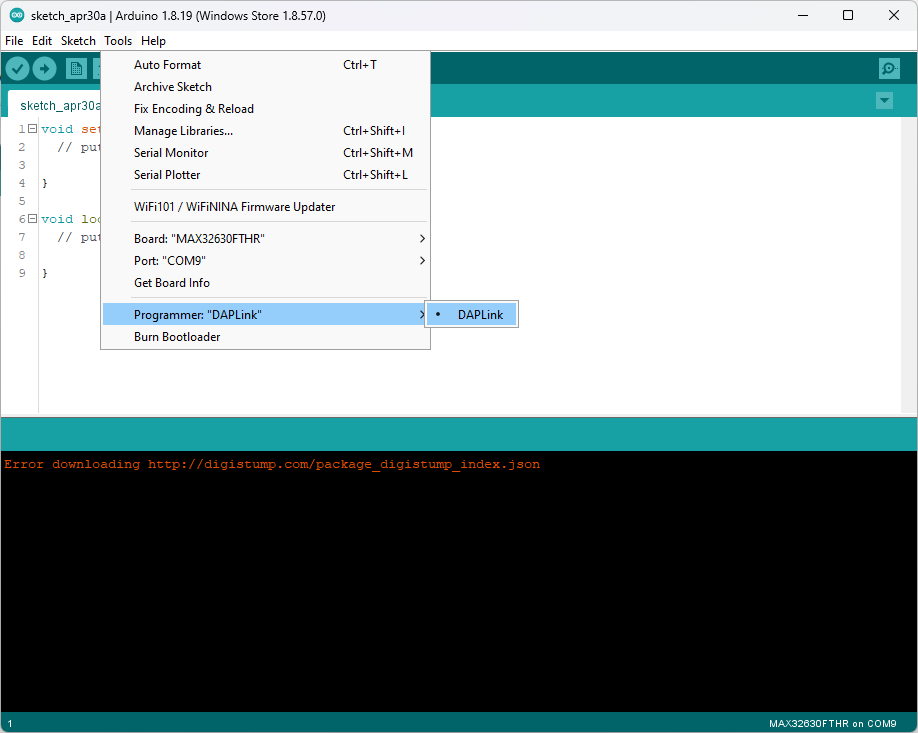This screenshot has width=918, height=733.
Task: Click the Arduino logo in title bar
Action: (17, 15)
